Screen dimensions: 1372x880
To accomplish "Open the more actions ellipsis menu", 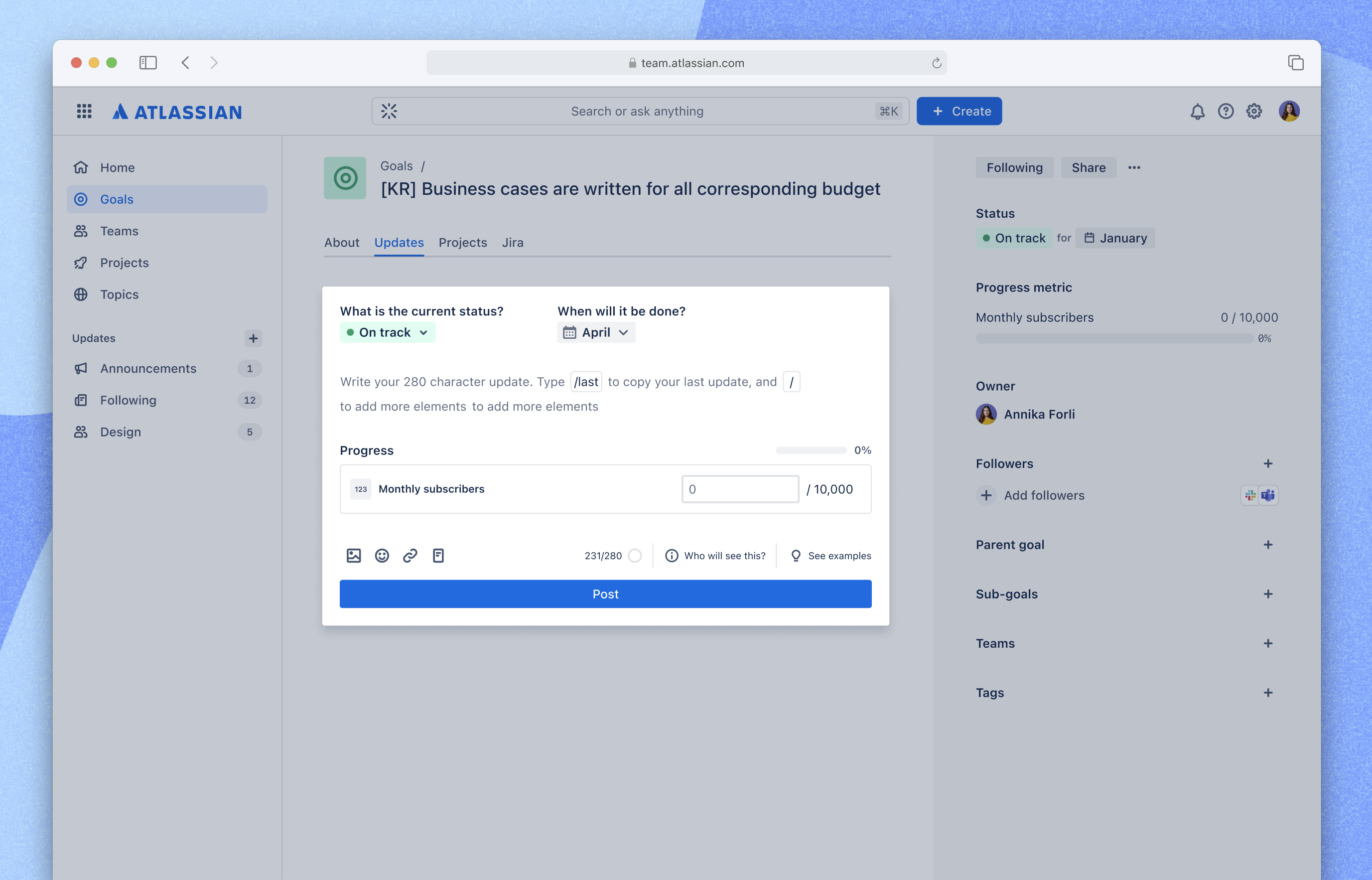I will (x=1134, y=167).
